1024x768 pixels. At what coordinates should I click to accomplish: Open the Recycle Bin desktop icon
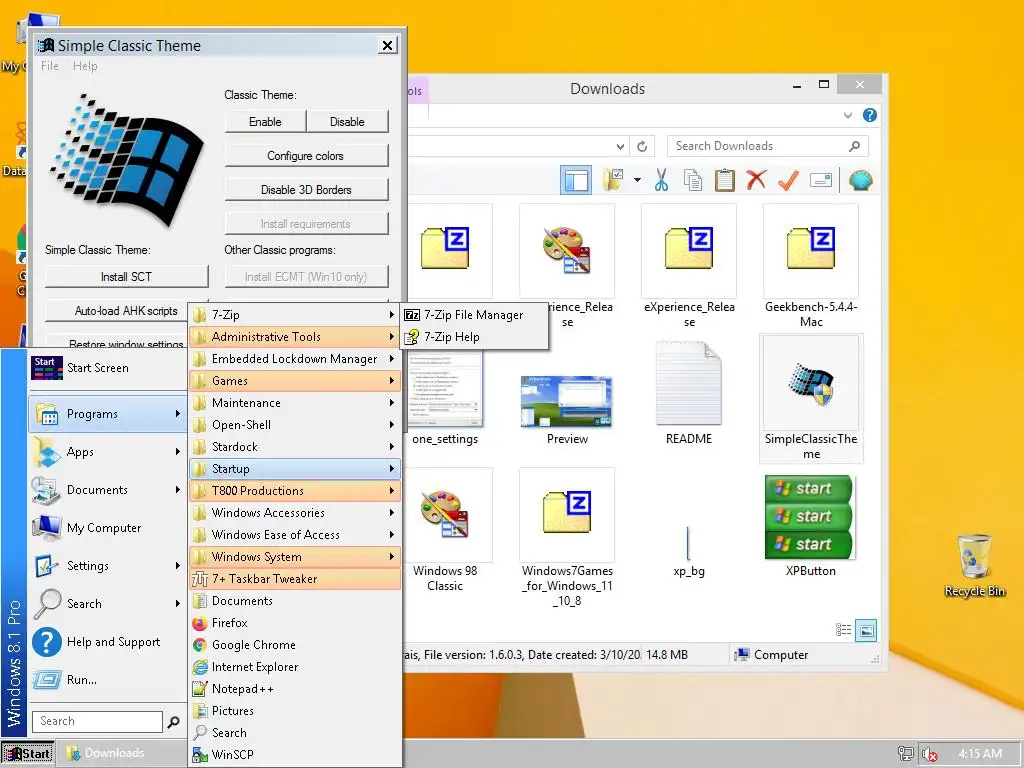[974, 566]
